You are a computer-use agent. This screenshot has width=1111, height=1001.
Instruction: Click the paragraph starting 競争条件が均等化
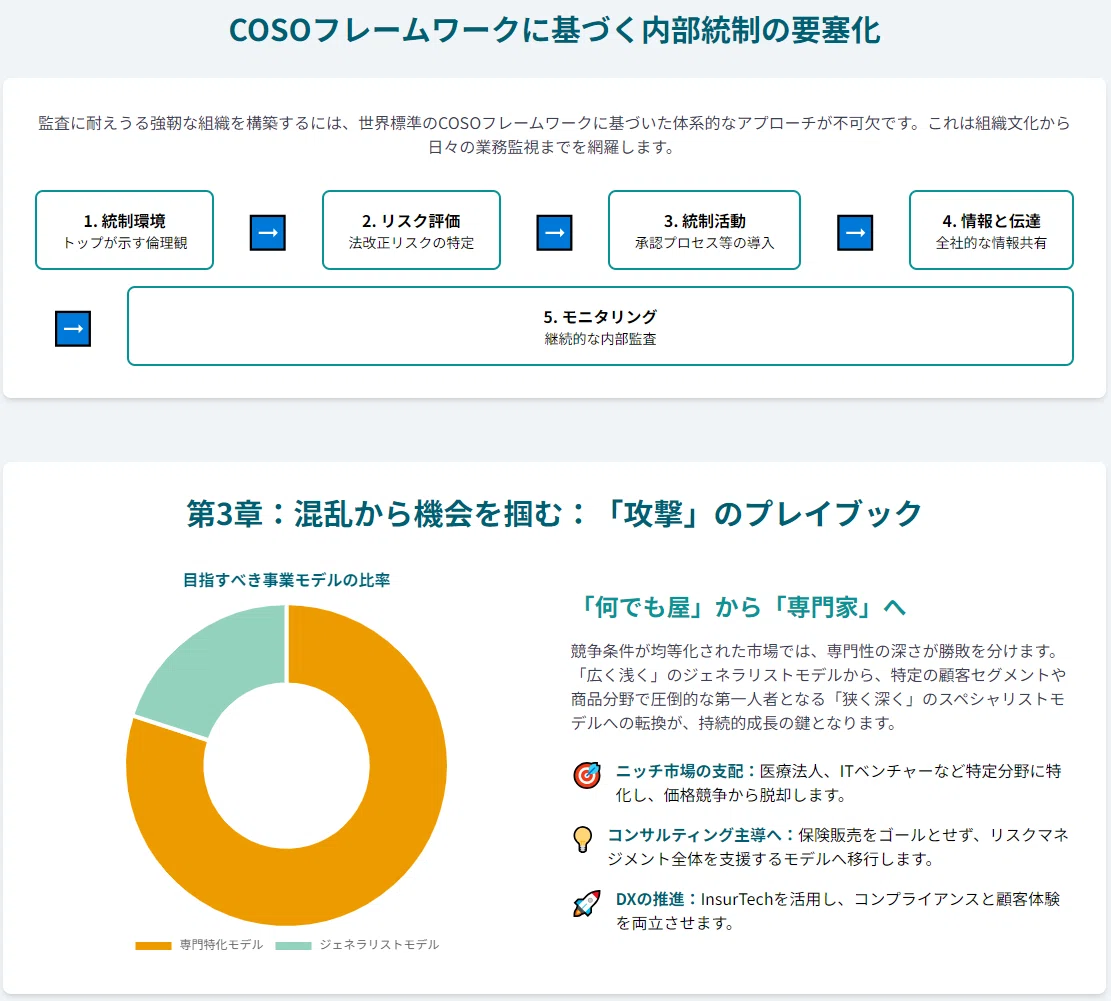pyautogui.click(x=818, y=687)
